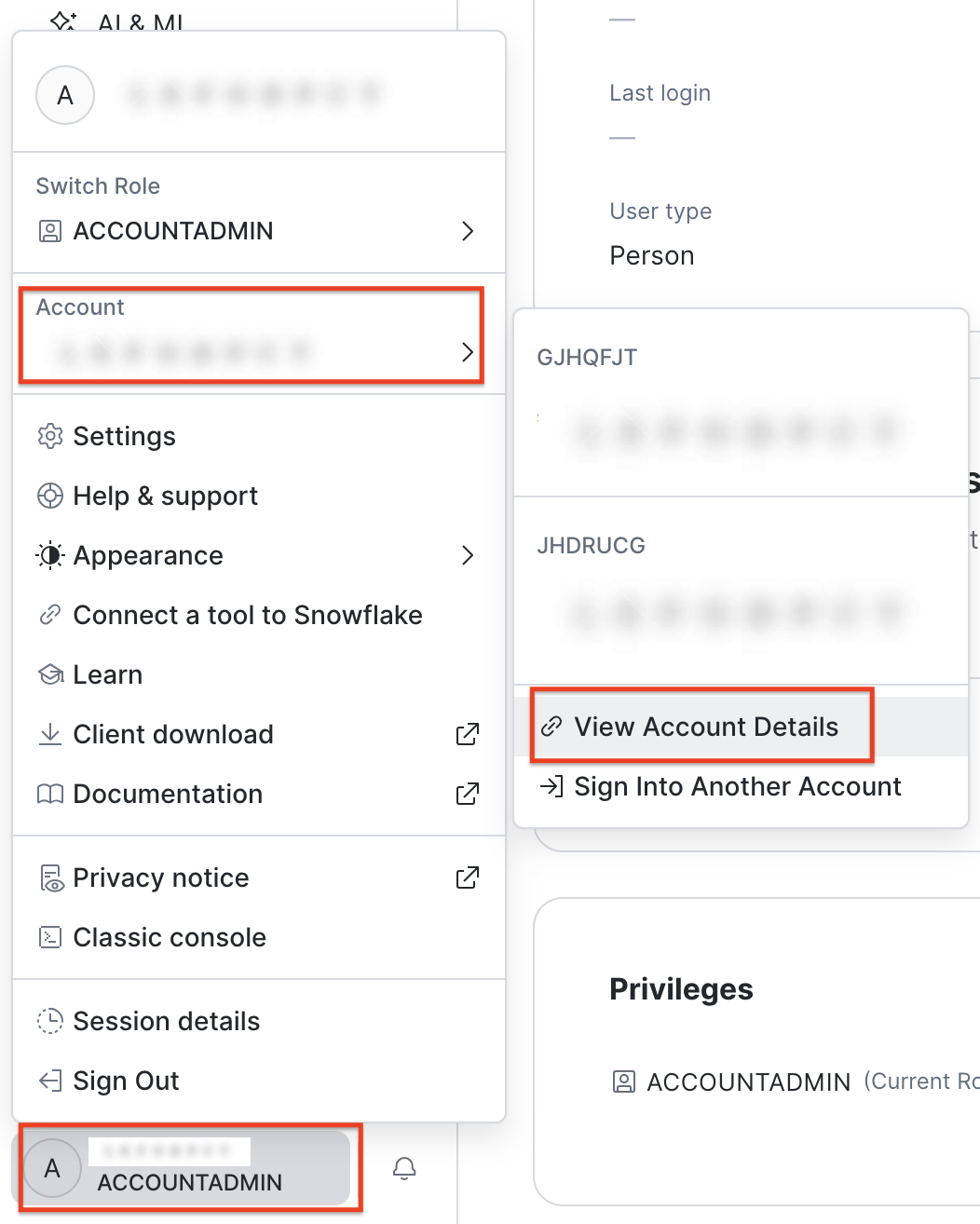
Task: Click the role badge icon beside ACCOUNTADMIN in Switch Role
Action: (x=49, y=231)
